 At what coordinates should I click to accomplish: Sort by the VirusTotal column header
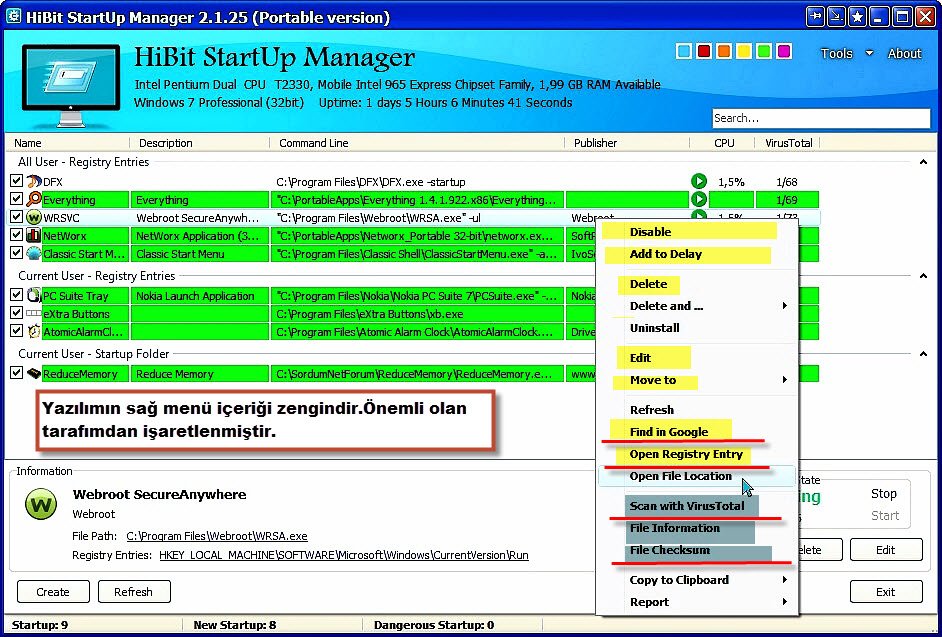pyautogui.click(x=788, y=143)
